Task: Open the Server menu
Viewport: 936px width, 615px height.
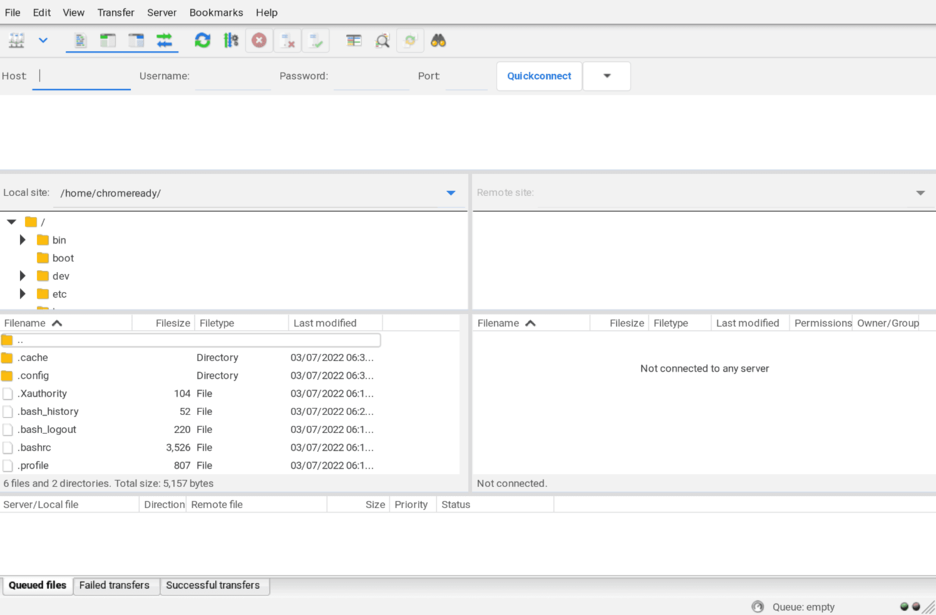Action: (x=162, y=13)
